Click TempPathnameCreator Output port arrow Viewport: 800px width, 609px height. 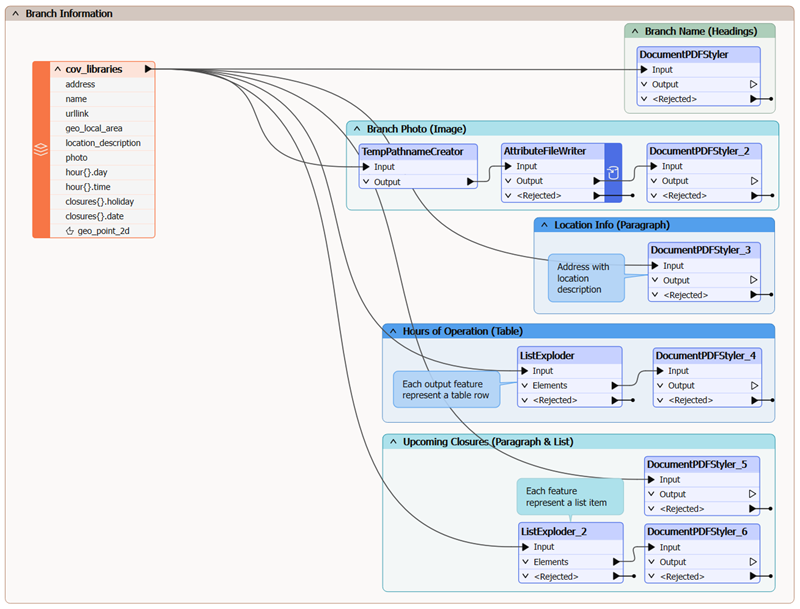click(x=470, y=182)
